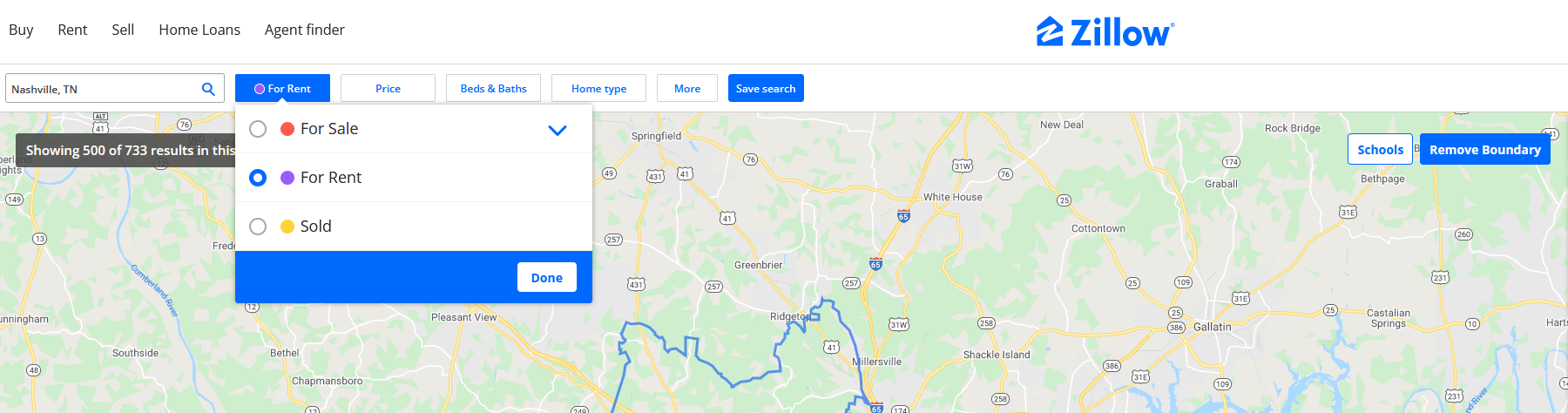Click the Zillow logo

1105,32
